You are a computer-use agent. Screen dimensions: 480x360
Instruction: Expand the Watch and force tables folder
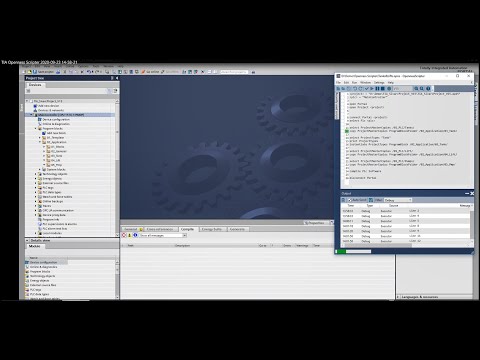pyautogui.click(x=36, y=197)
